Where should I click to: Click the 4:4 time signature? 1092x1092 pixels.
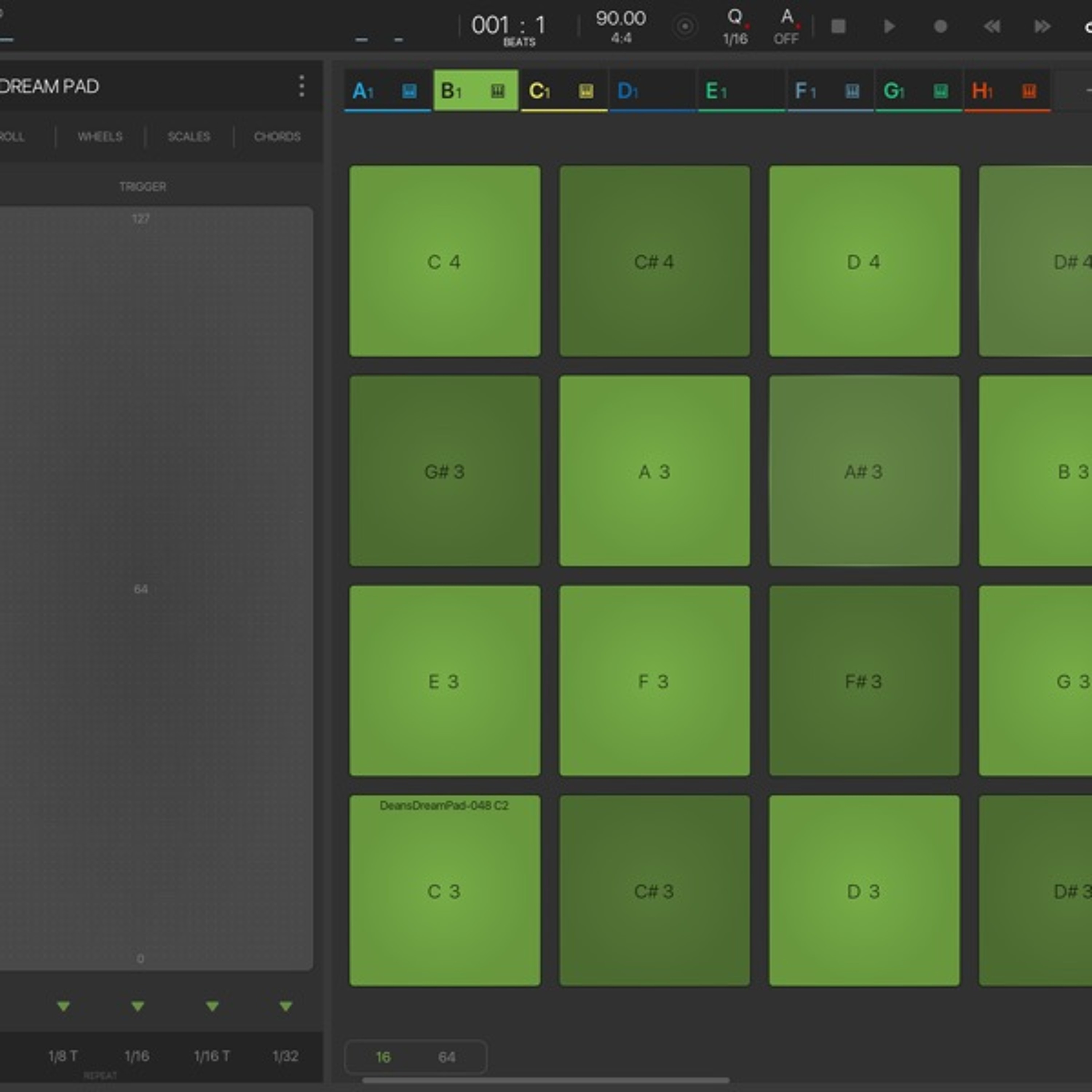coord(621,39)
